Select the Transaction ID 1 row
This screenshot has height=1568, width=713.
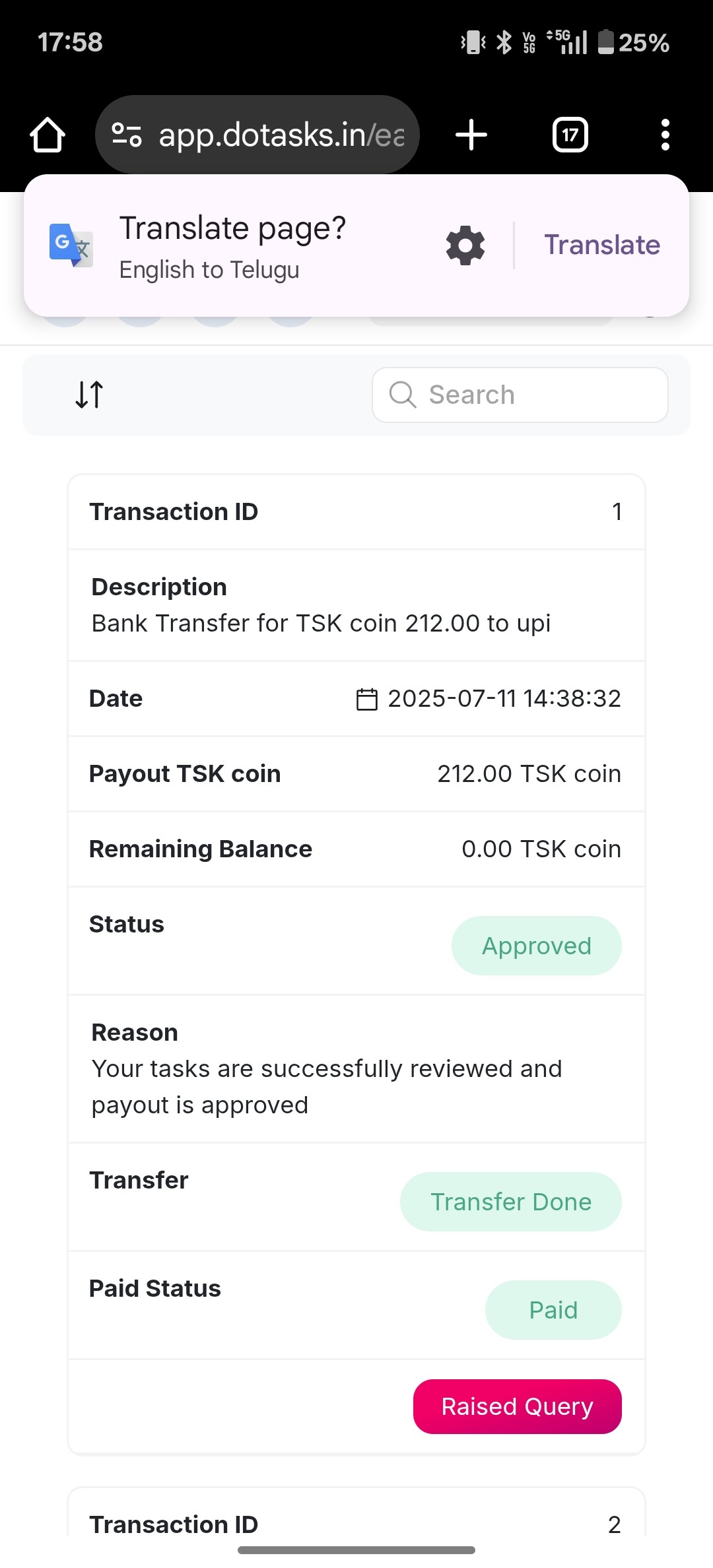356,512
